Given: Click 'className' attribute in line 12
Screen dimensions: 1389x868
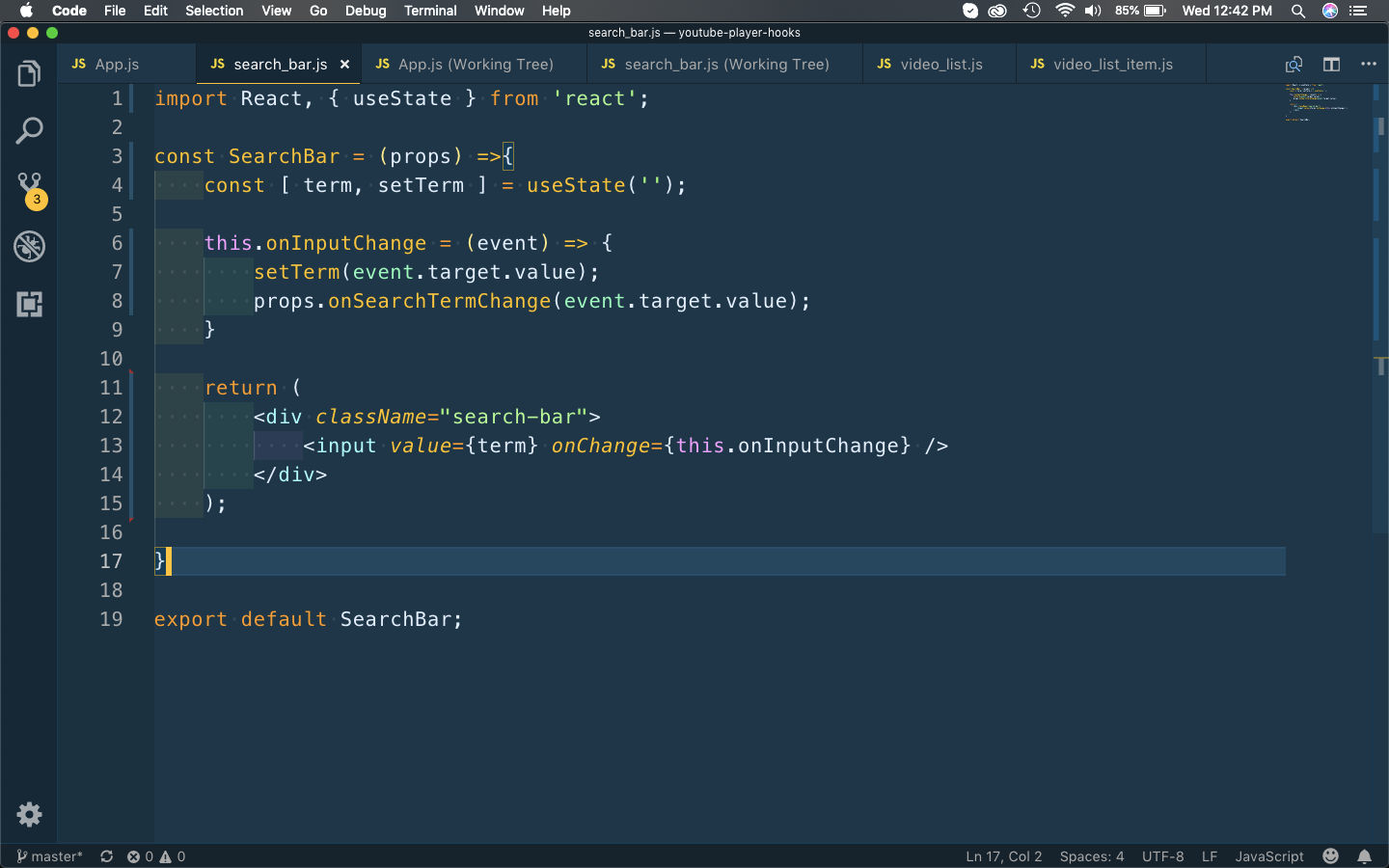Looking at the screenshot, I should (371, 417).
